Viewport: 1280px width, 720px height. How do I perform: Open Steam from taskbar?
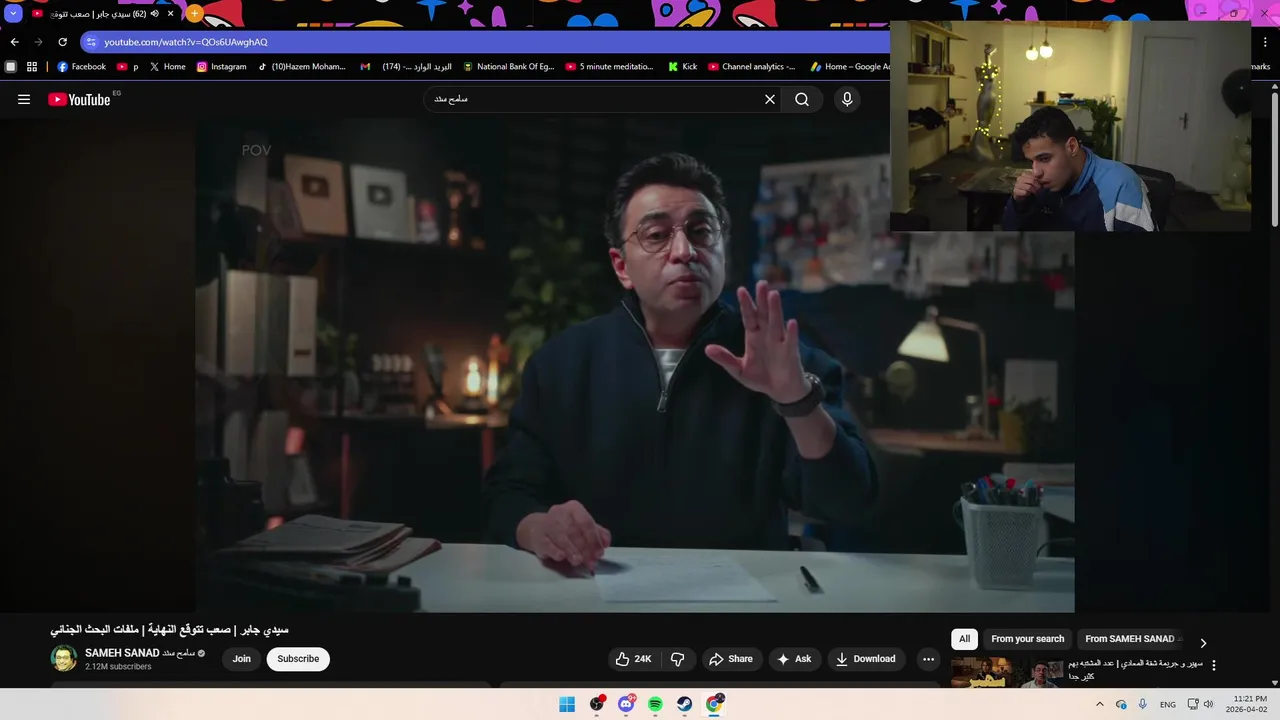pyautogui.click(x=685, y=704)
